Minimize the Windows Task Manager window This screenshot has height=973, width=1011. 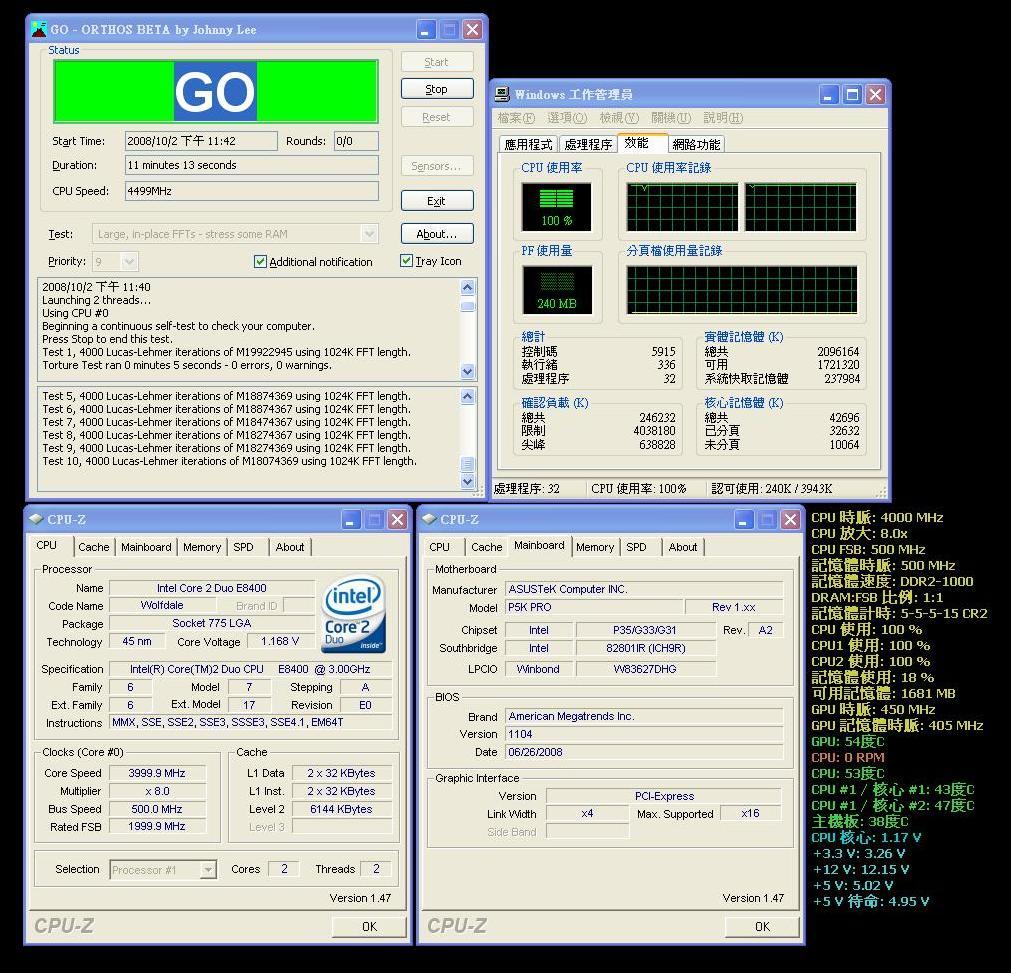click(829, 95)
